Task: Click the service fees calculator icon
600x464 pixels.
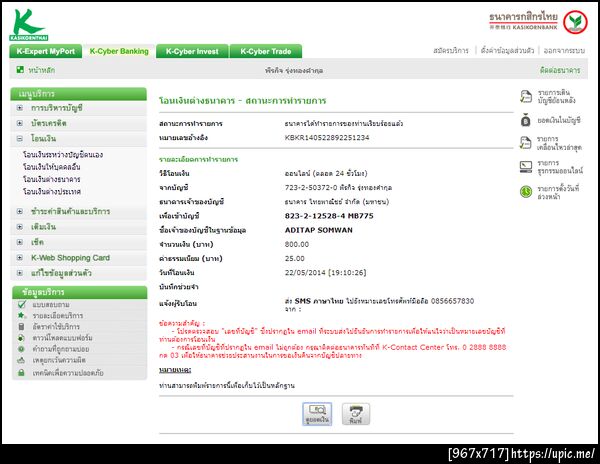Action: coord(21,327)
